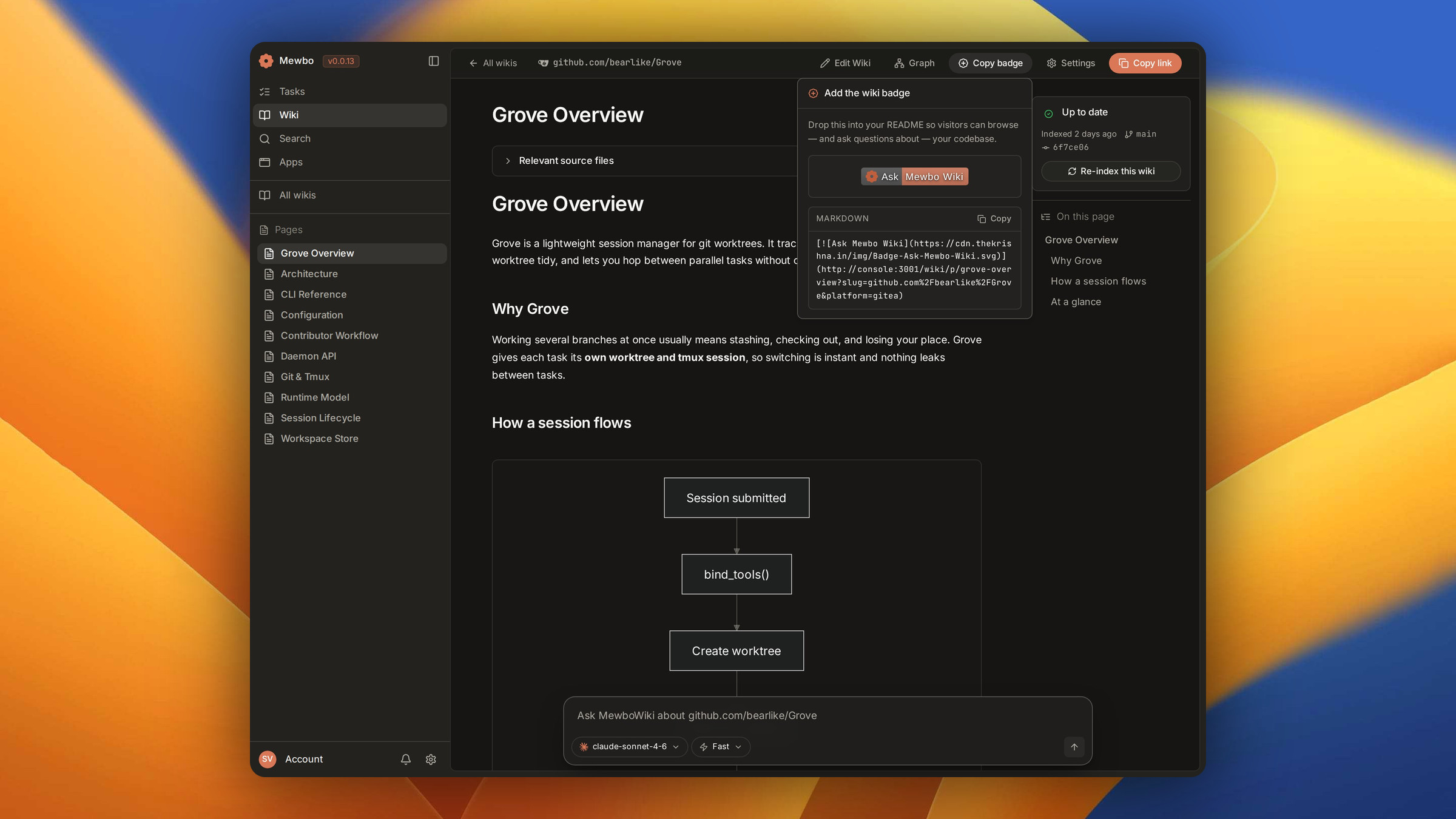The image size is (1456, 819).
Task: Open notifications bell icon
Action: 406,760
